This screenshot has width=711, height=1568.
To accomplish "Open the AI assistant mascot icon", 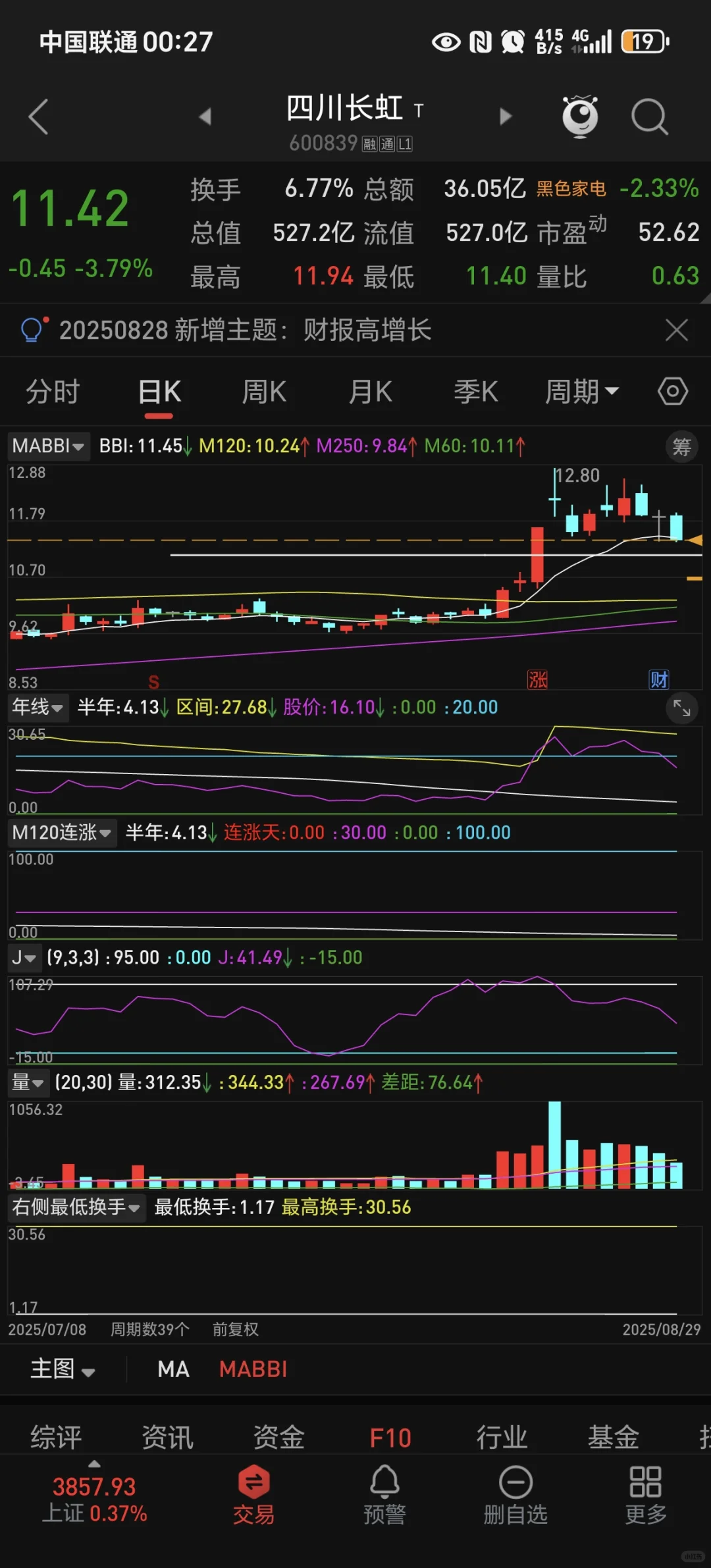I will tap(580, 117).
